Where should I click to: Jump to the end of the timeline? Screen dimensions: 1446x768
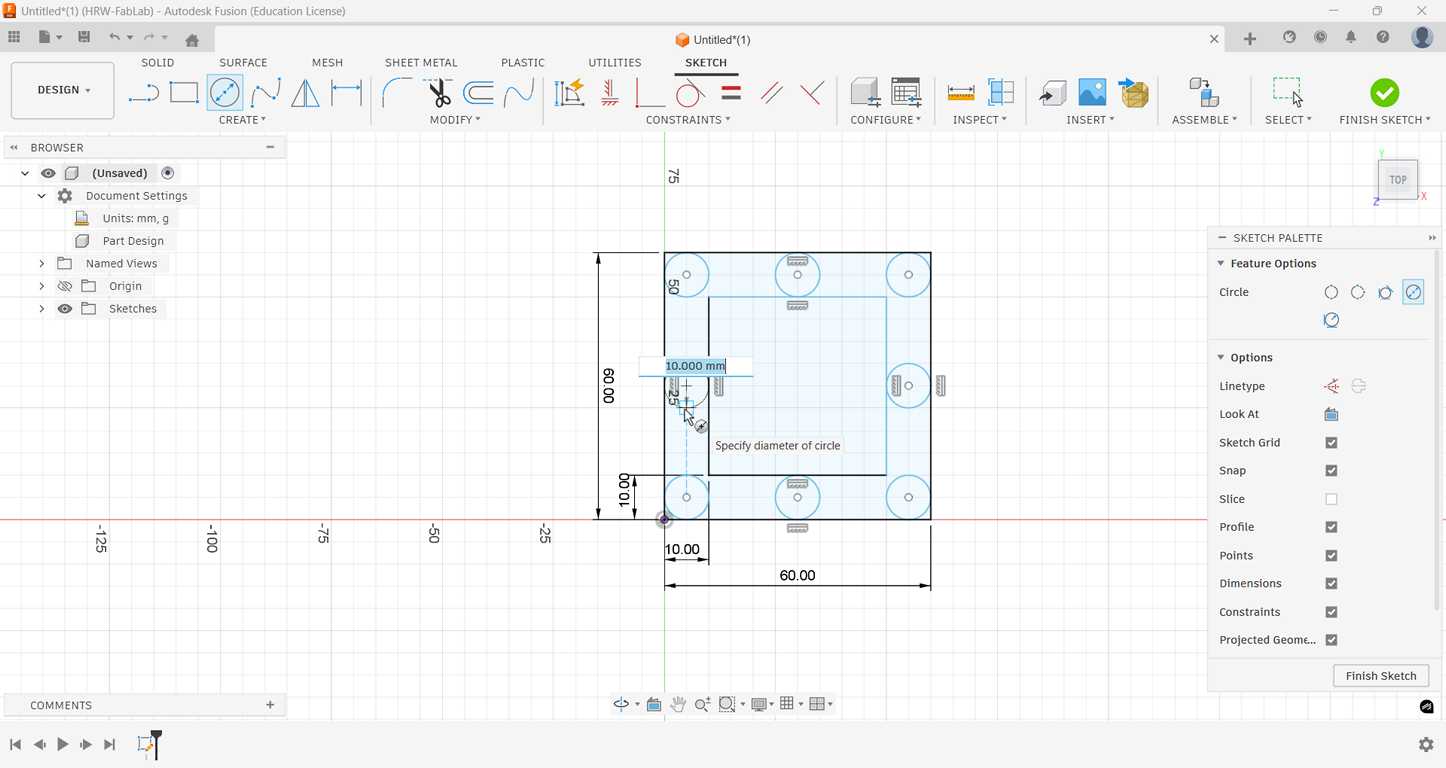pos(110,744)
